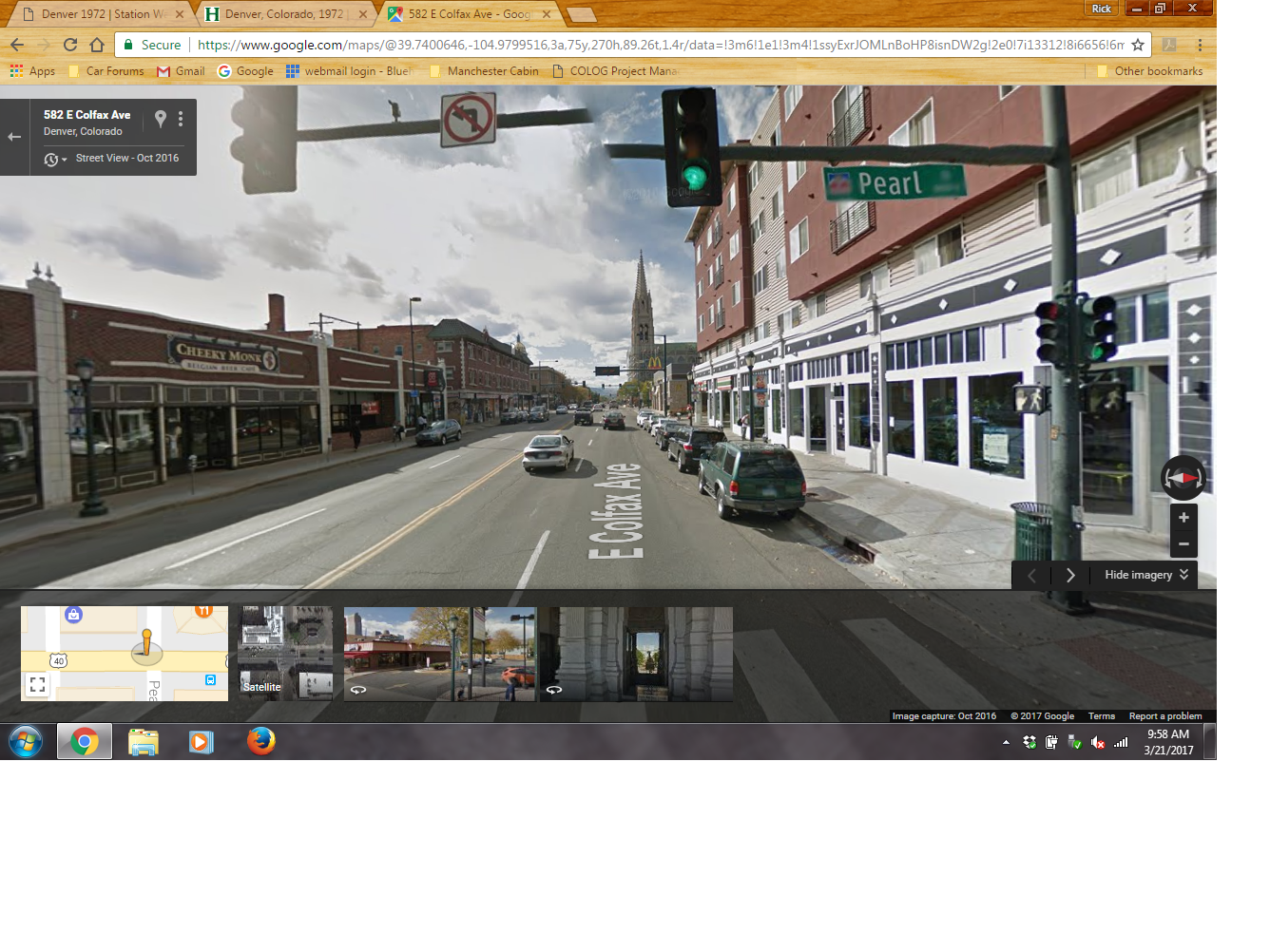Collapse the strip with Hide imagery
This screenshot has width=1270, height=952.
(x=1145, y=575)
